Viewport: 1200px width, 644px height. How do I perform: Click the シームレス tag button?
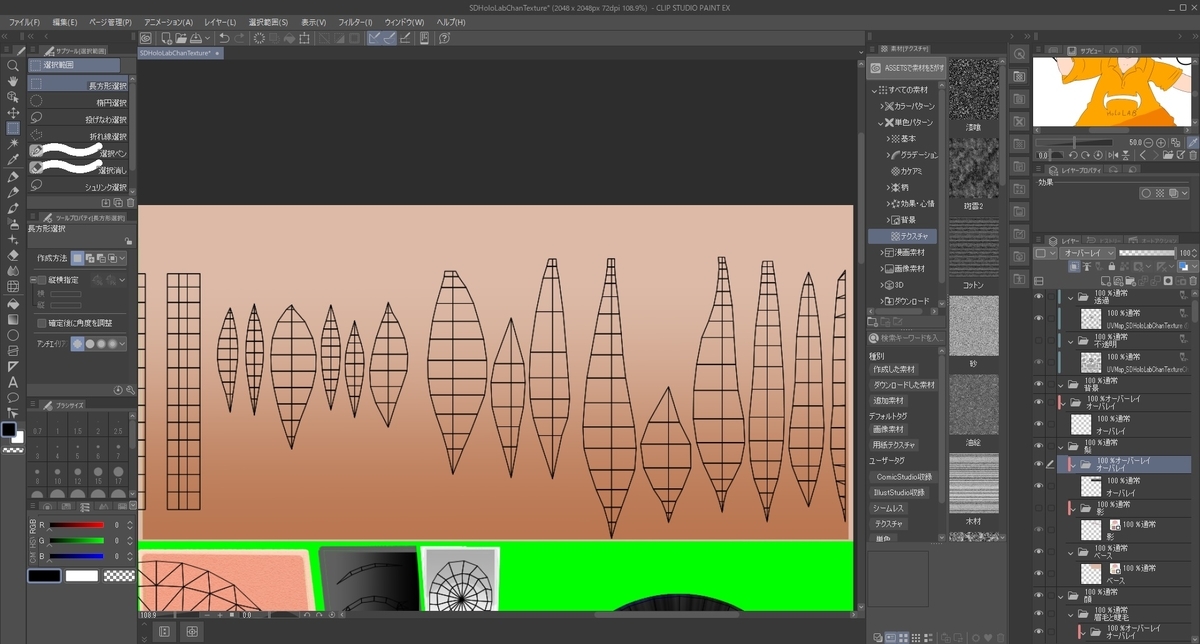click(x=888, y=508)
